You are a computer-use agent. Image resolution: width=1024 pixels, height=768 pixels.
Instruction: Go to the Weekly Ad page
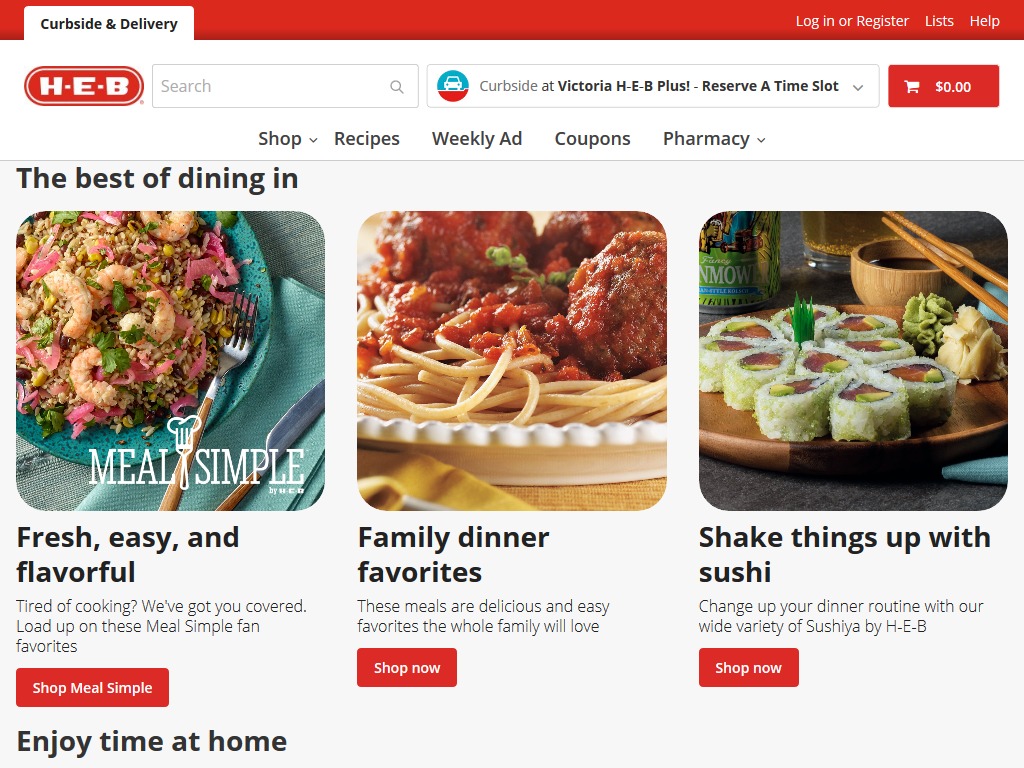click(477, 138)
